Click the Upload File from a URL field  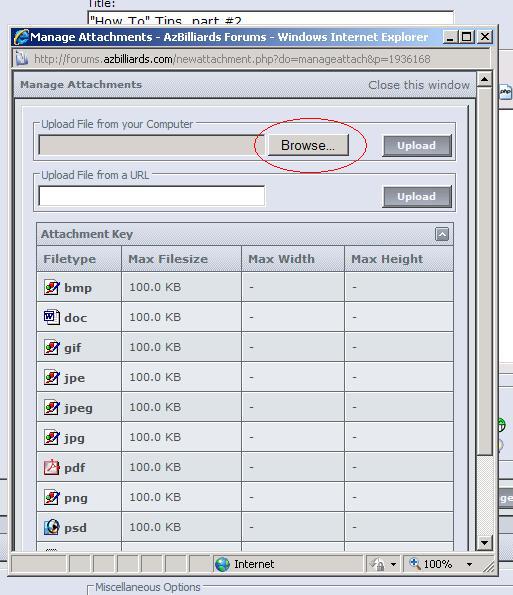tap(152, 196)
